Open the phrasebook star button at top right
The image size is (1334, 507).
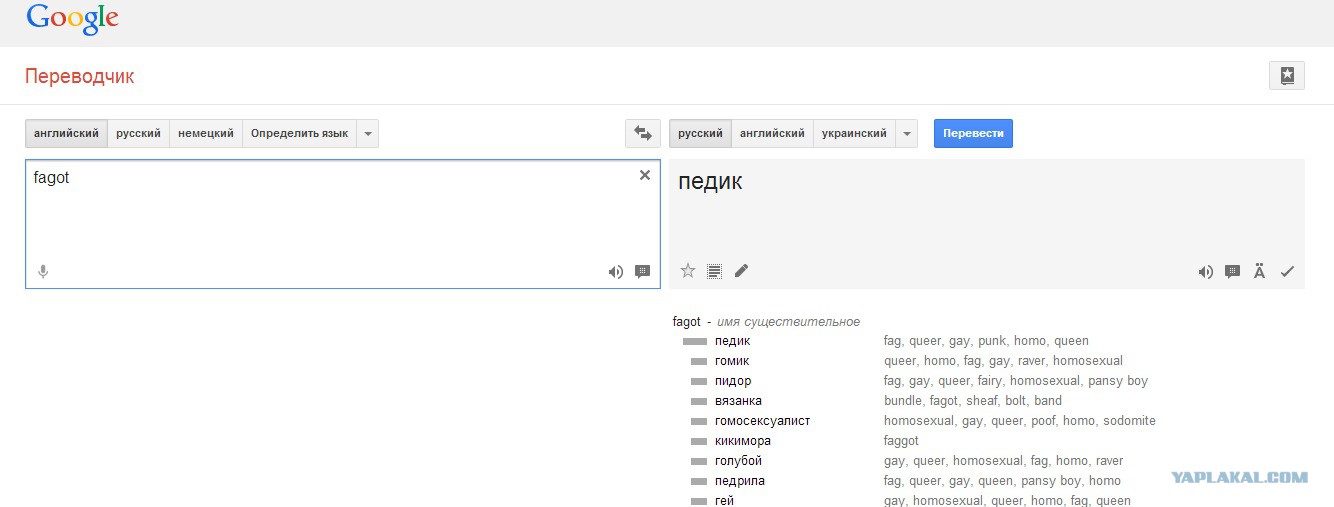[x=1287, y=75]
